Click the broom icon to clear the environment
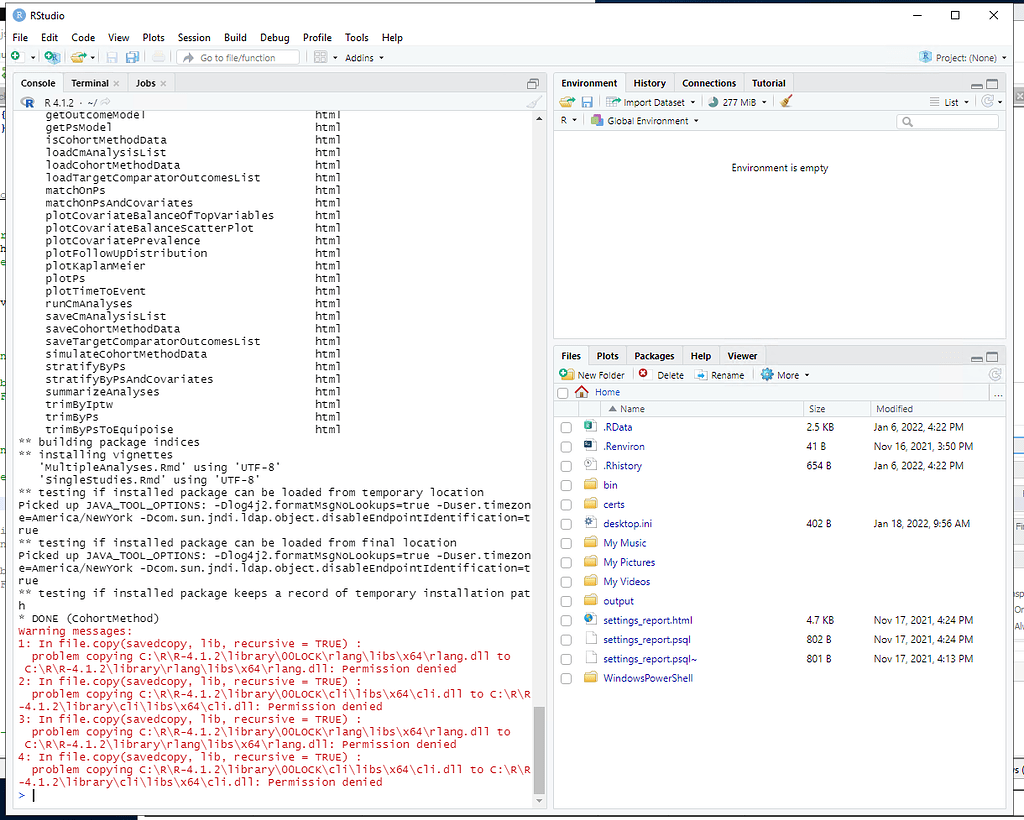The width and height of the screenshot is (1024, 820). click(x=786, y=101)
